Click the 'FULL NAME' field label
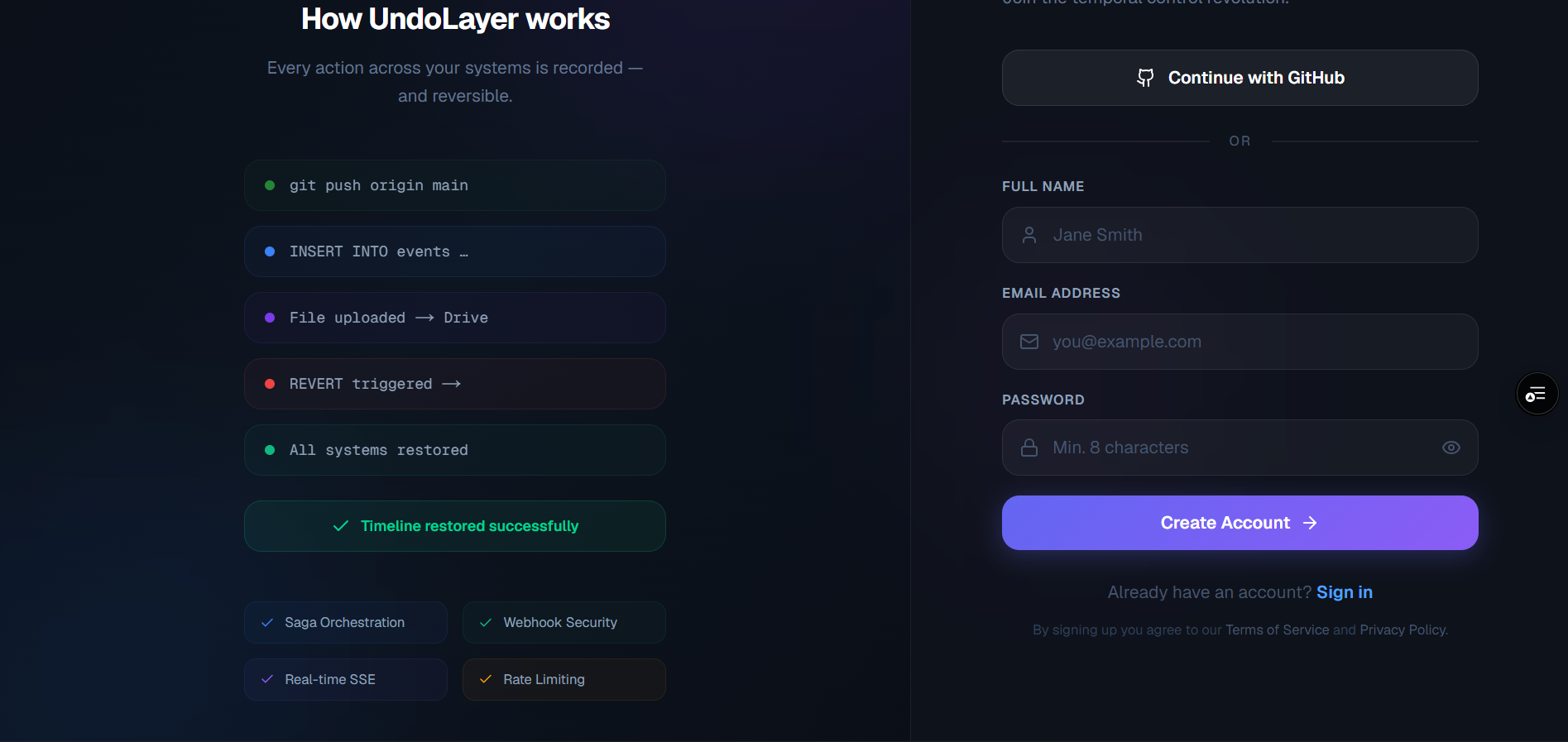Image resolution: width=1568 pixels, height=742 pixels. pos(1043,187)
